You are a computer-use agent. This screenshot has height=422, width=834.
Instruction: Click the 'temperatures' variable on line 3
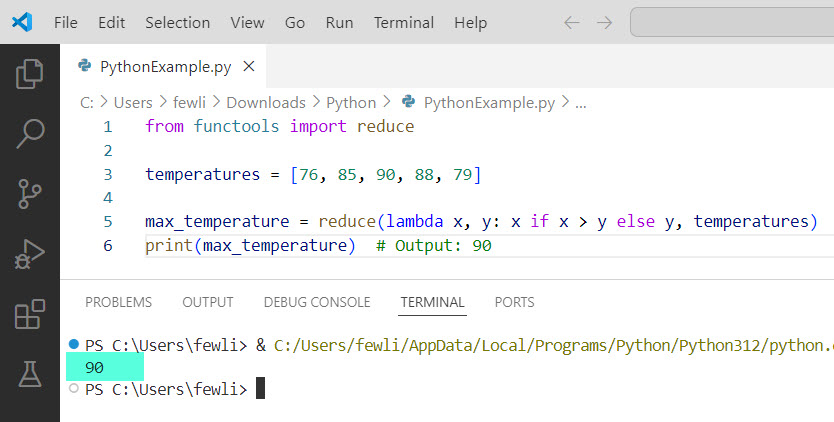pyautogui.click(x=203, y=175)
